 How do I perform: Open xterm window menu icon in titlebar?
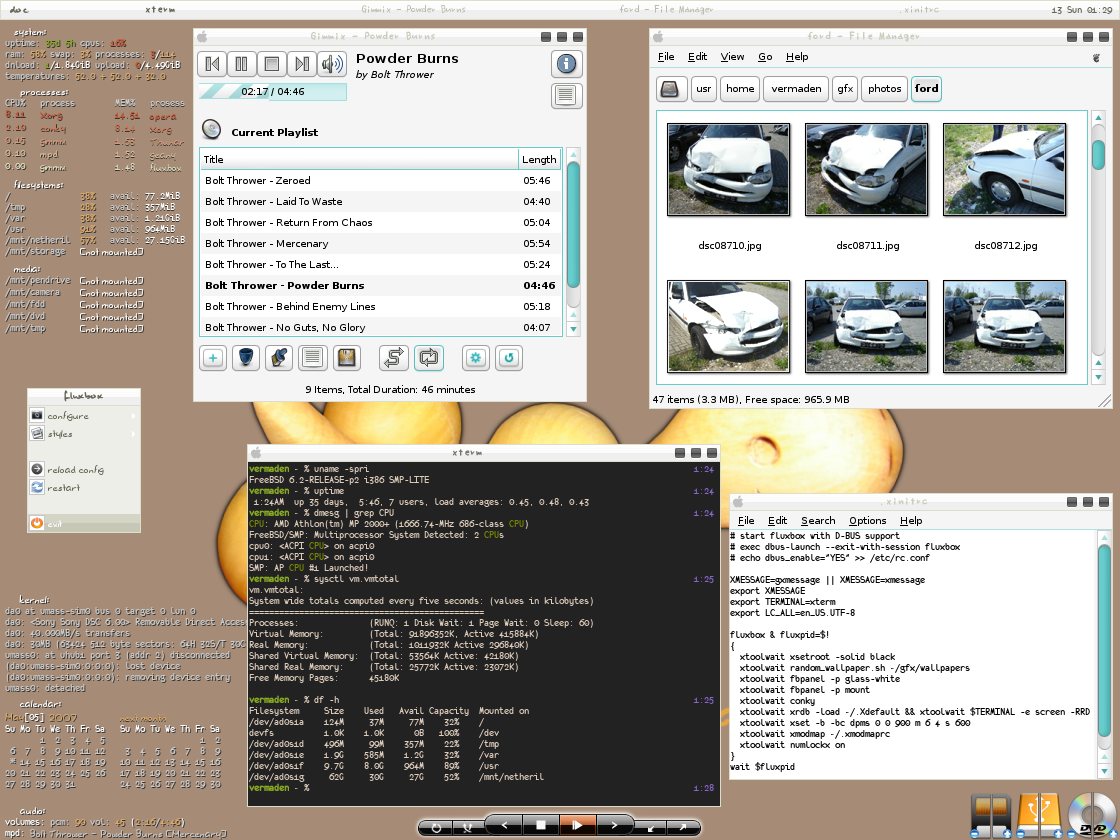[256, 452]
